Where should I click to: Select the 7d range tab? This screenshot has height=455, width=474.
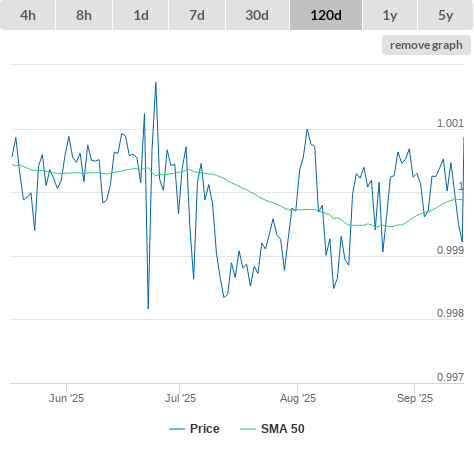click(x=197, y=15)
